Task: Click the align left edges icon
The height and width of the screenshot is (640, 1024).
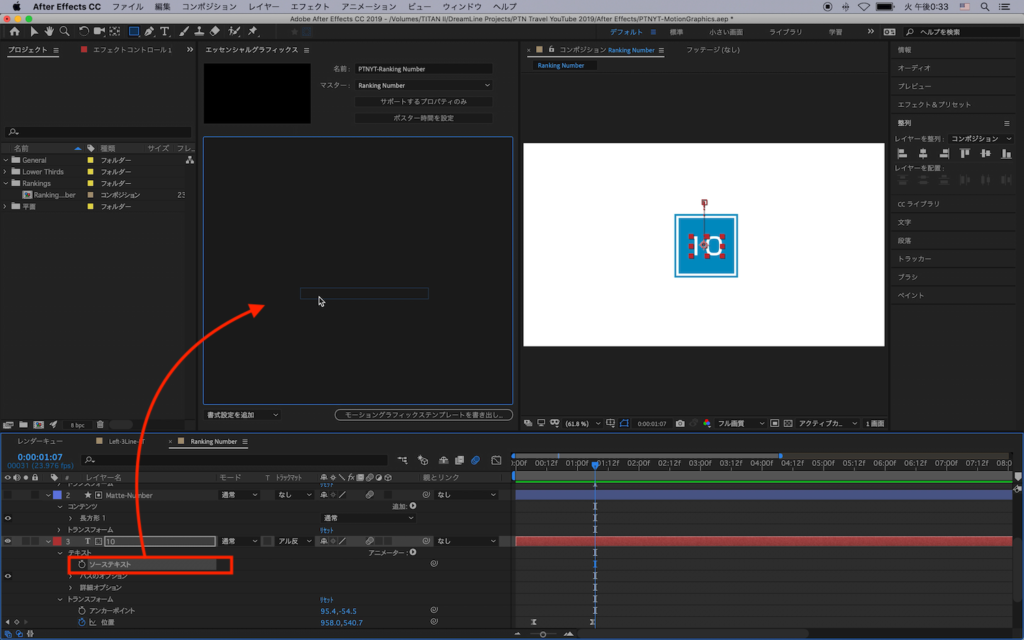Action: tap(902, 154)
